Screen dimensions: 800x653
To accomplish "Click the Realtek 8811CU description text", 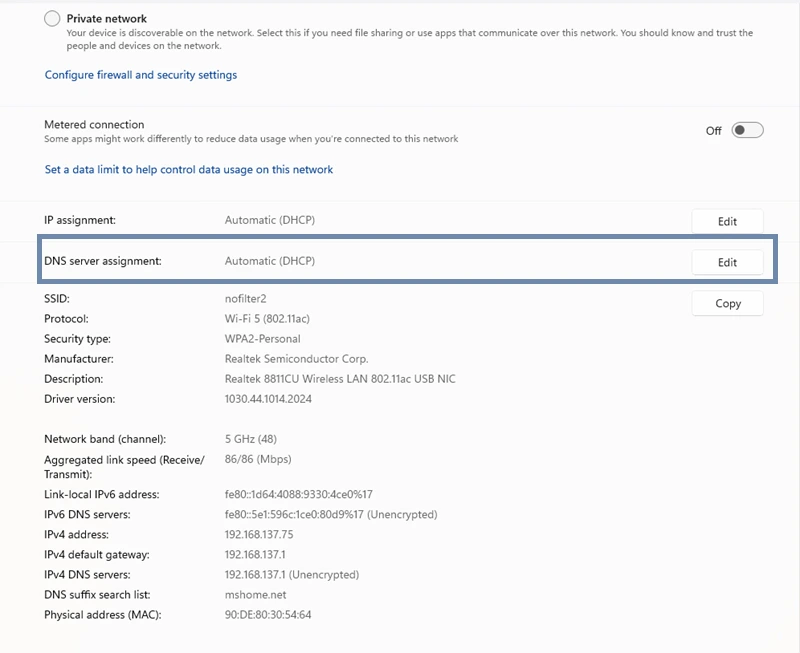I will 340,379.
